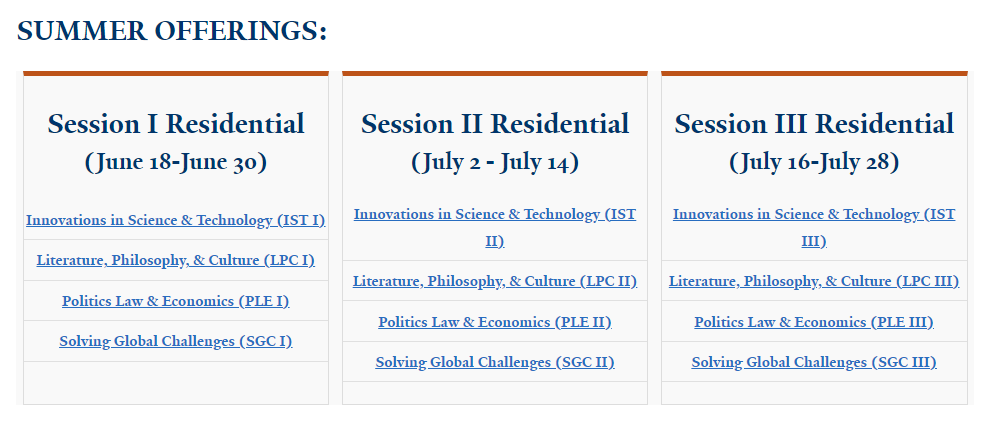990x435 pixels.
Task: Click the SUMMER OFFERINGS heading
Action: [172, 31]
